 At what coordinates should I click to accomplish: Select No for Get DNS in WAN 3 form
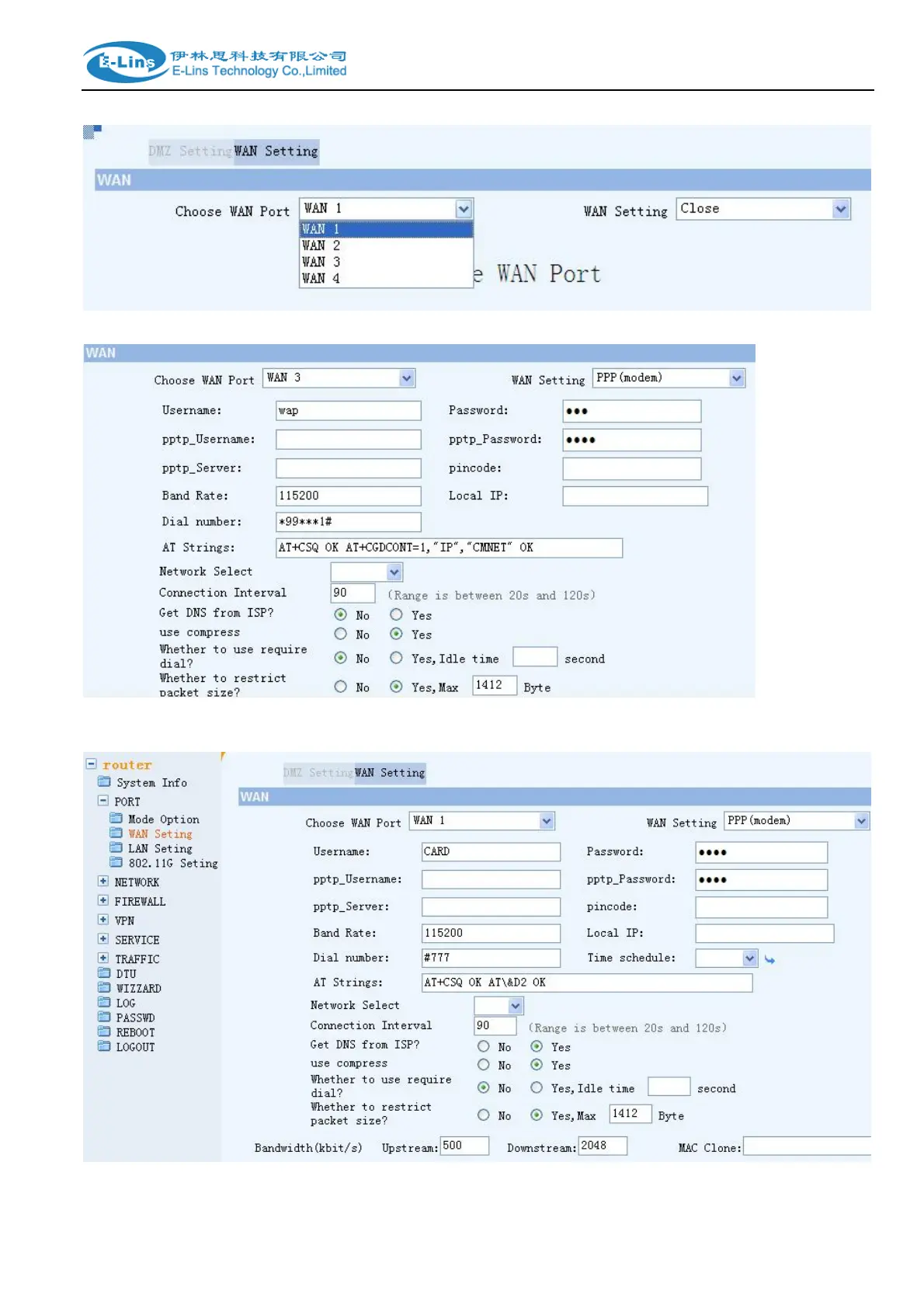click(340, 614)
